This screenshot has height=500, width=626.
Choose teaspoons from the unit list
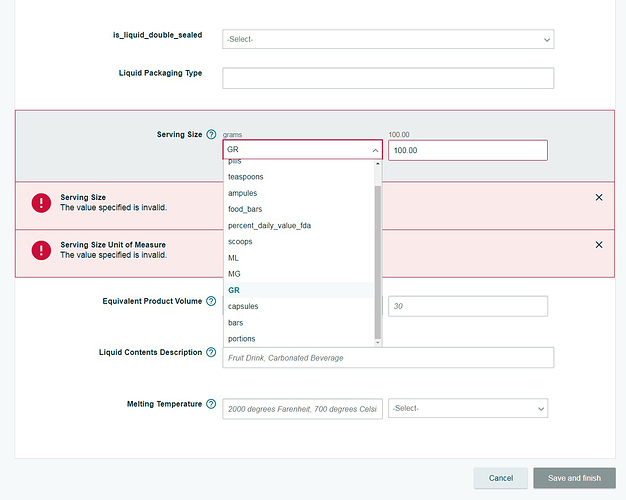(246, 177)
